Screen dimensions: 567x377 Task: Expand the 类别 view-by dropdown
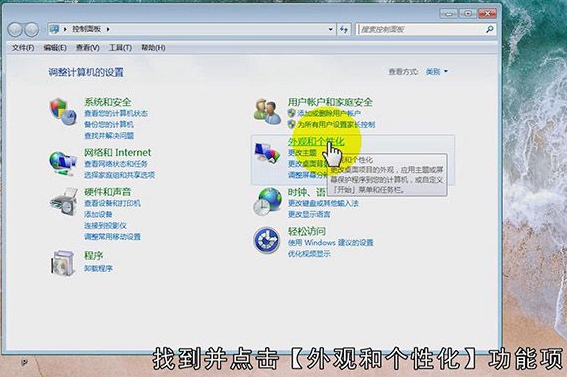pyautogui.click(x=437, y=72)
